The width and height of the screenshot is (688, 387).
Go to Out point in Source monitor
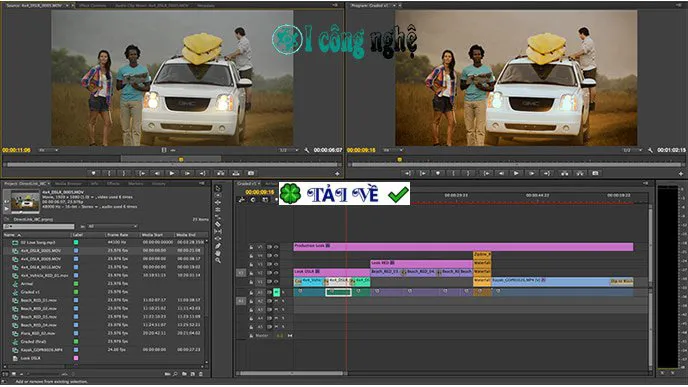coord(203,173)
